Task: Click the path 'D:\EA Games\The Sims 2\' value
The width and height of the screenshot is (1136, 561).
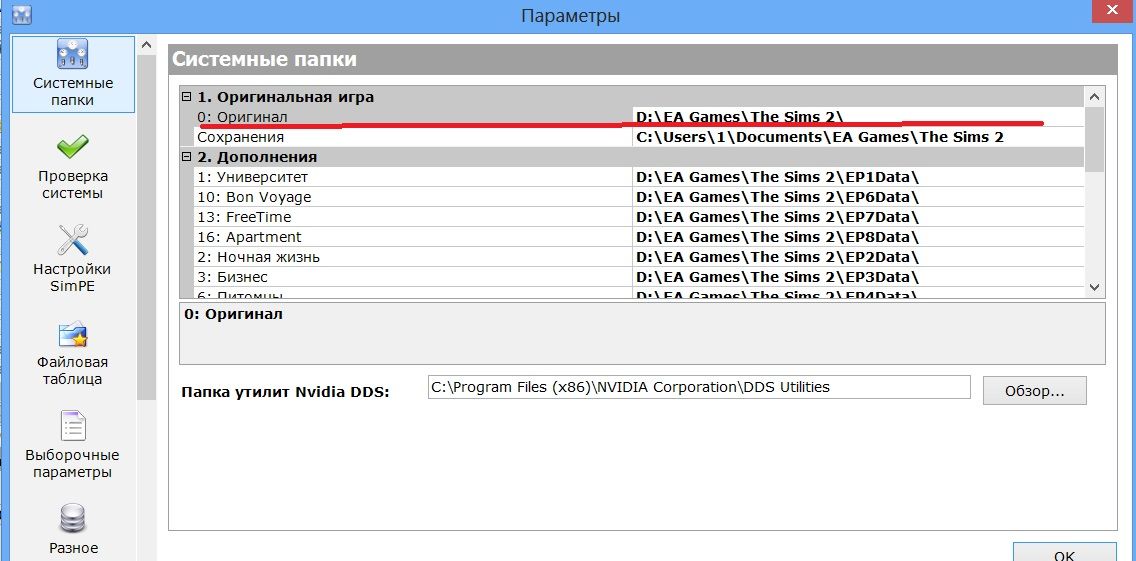Action: click(x=739, y=117)
